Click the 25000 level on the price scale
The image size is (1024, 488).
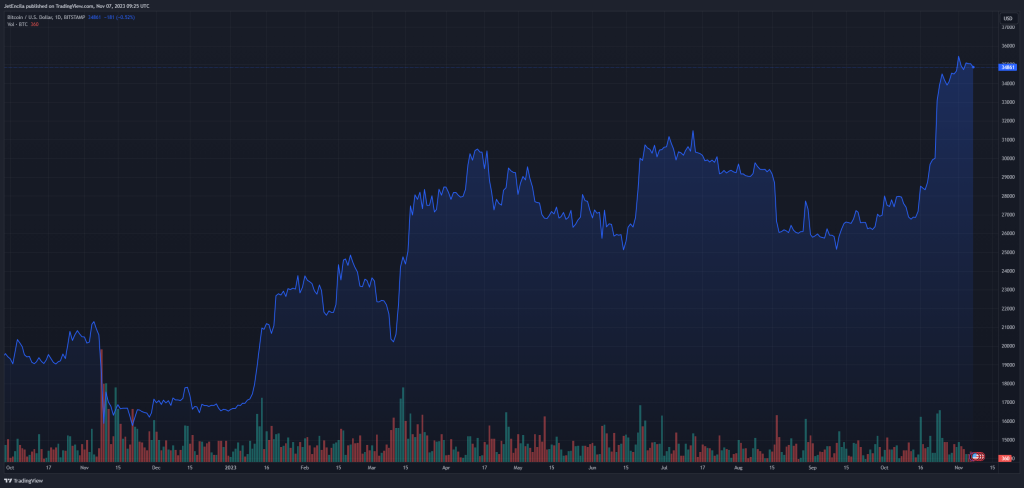[x=1008, y=252]
